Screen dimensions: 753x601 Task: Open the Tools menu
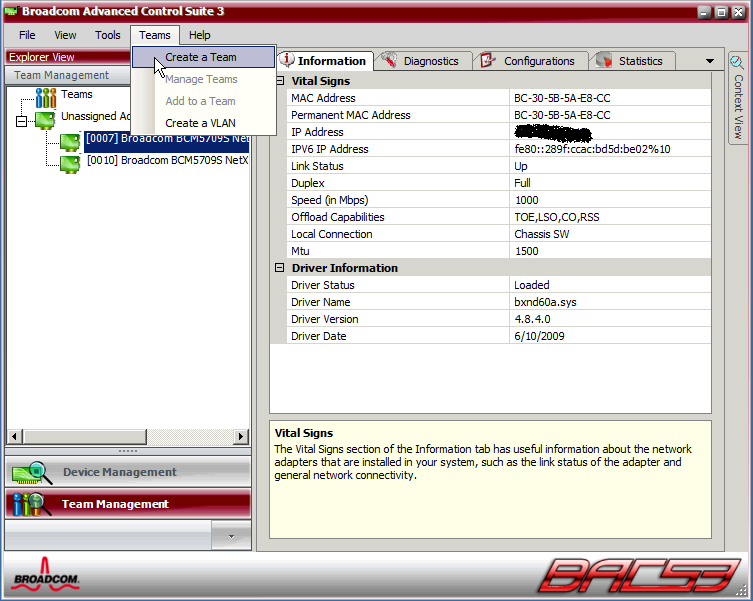108,35
